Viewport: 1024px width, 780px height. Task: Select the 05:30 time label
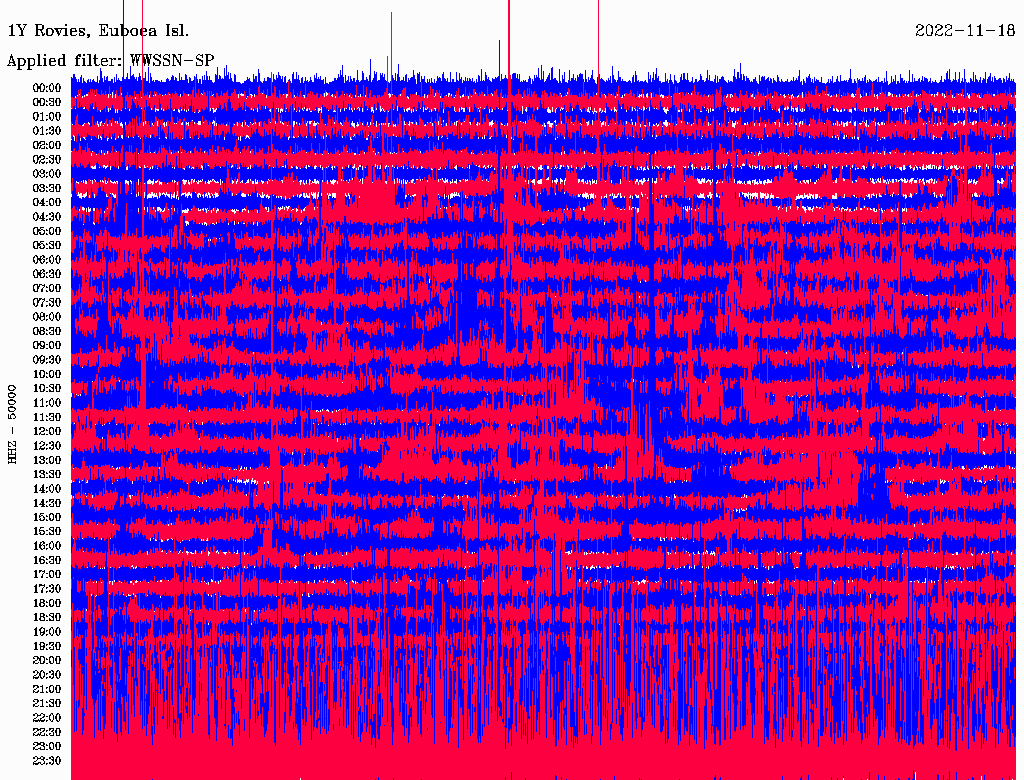pyautogui.click(x=47, y=246)
